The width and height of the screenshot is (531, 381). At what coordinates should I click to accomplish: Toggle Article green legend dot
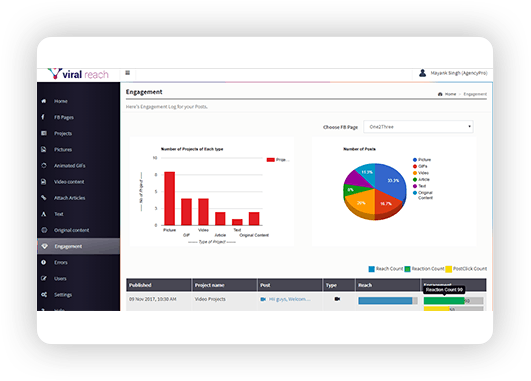point(415,179)
